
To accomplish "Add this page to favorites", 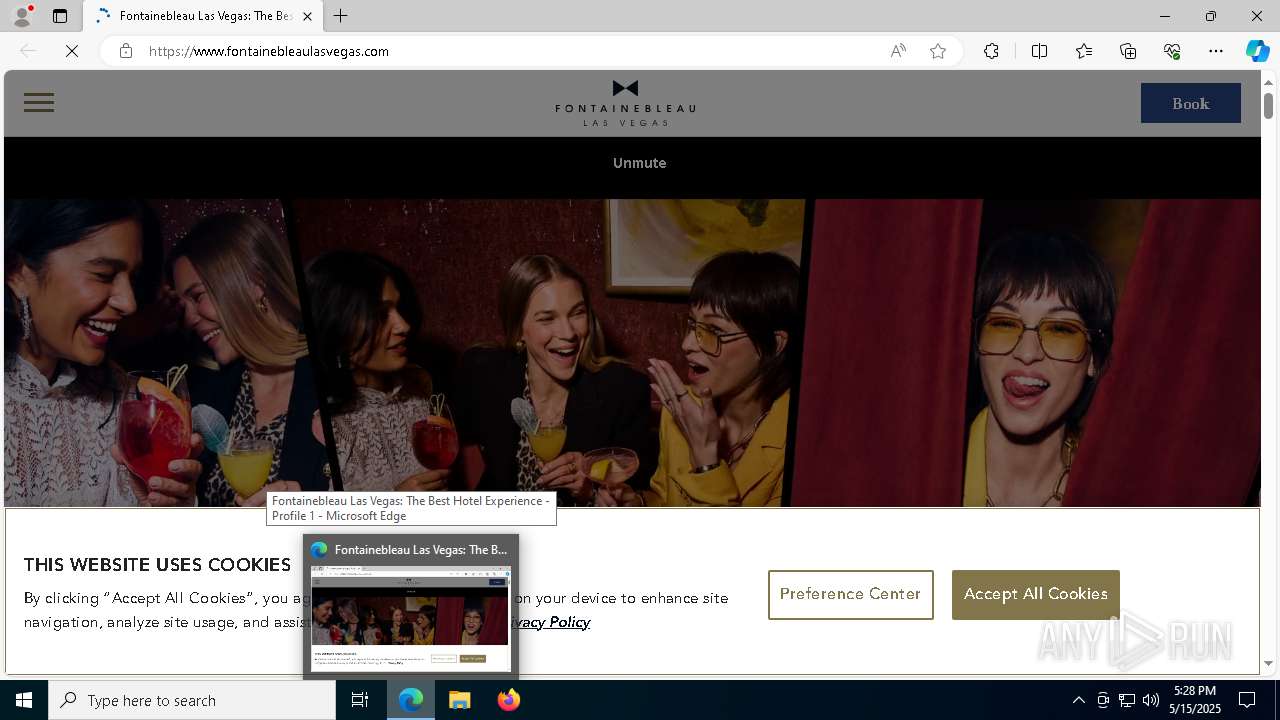I will [x=938, y=51].
